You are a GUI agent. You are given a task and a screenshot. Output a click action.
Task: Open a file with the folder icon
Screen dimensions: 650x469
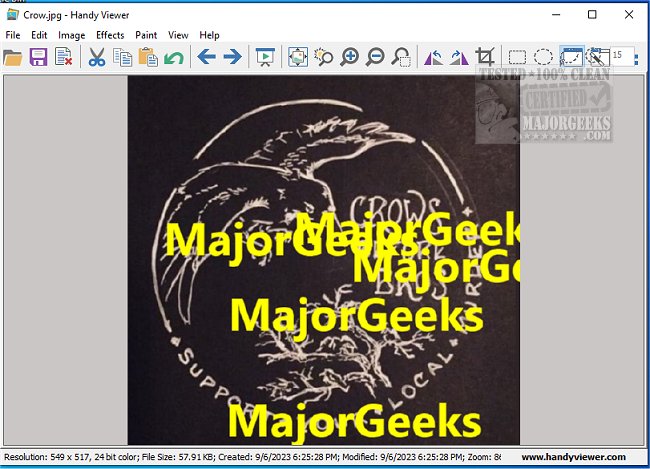coord(13,57)
